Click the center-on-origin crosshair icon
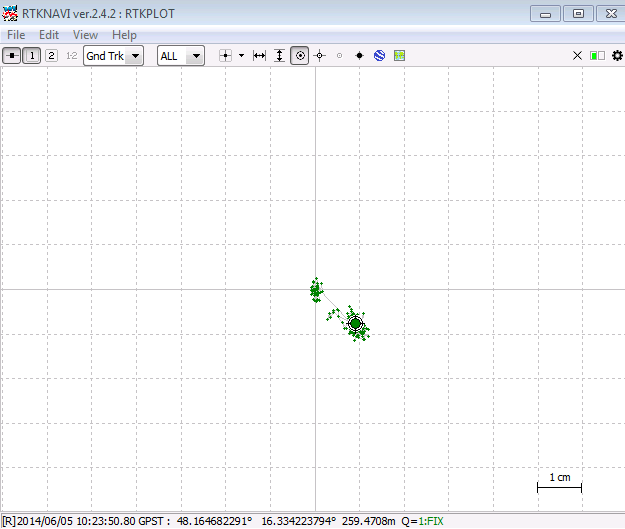 (x=225, y=56)
